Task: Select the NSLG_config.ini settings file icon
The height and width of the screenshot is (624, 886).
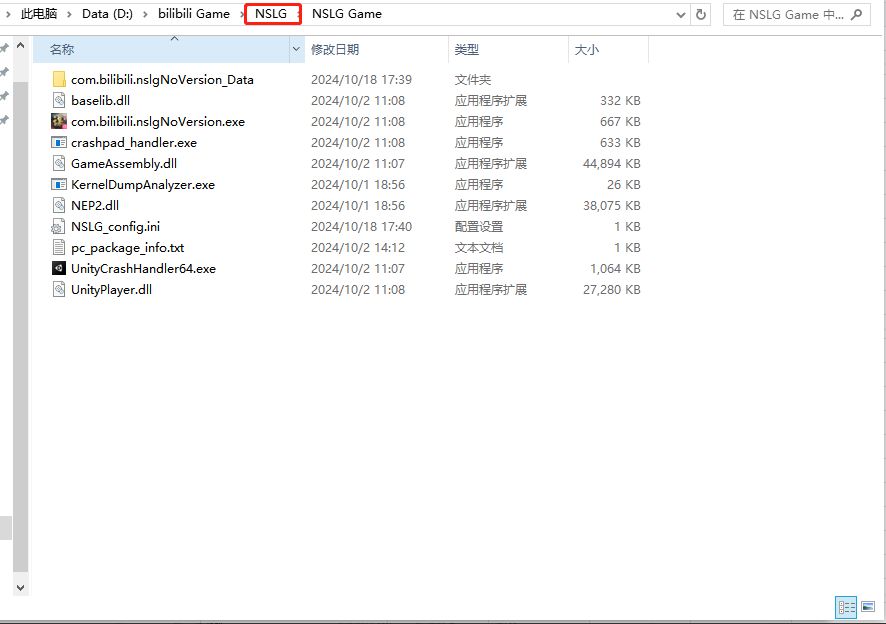Action: pos(58,227)
